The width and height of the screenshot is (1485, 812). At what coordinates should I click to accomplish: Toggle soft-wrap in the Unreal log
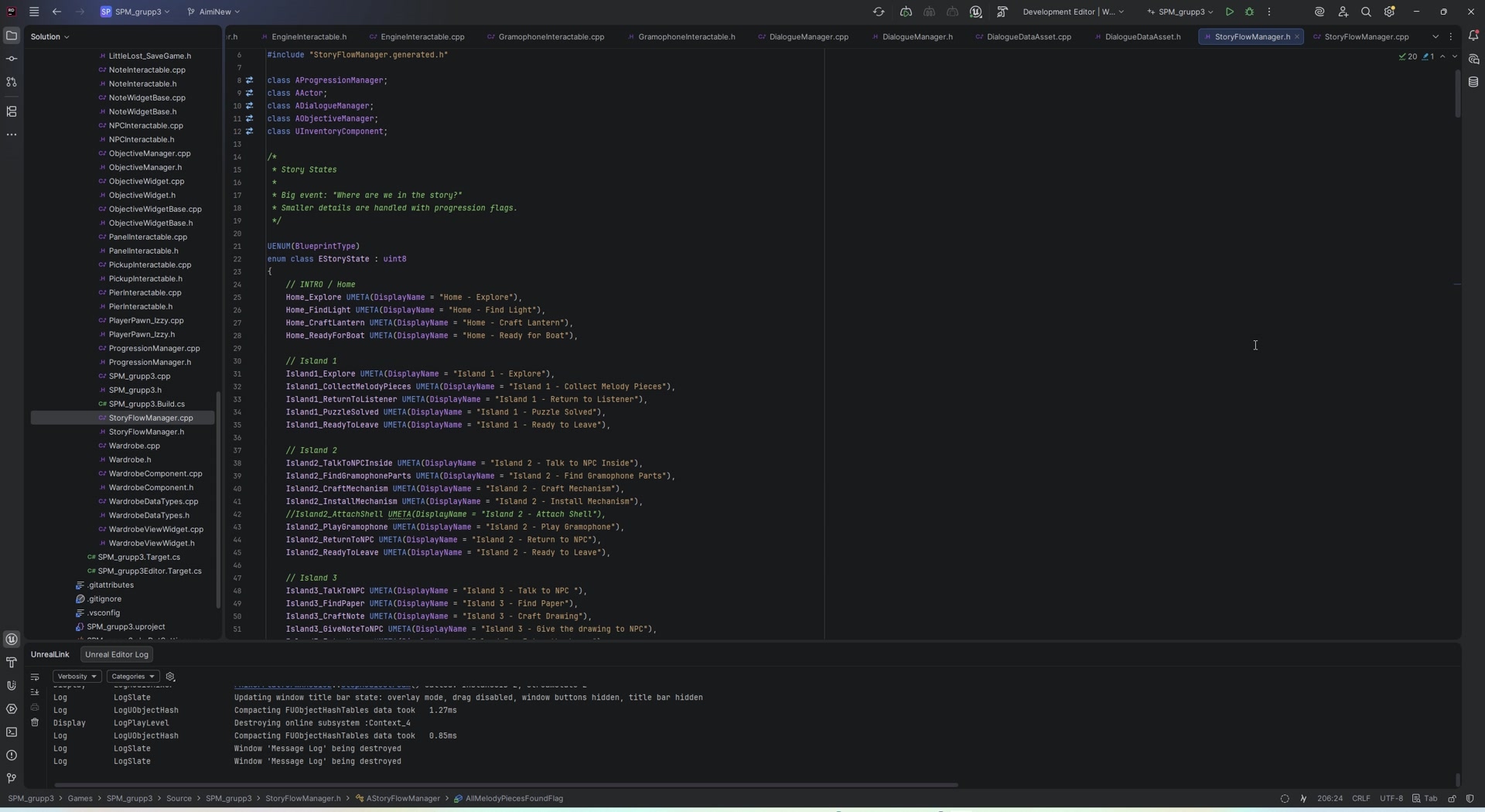point(35,677)
